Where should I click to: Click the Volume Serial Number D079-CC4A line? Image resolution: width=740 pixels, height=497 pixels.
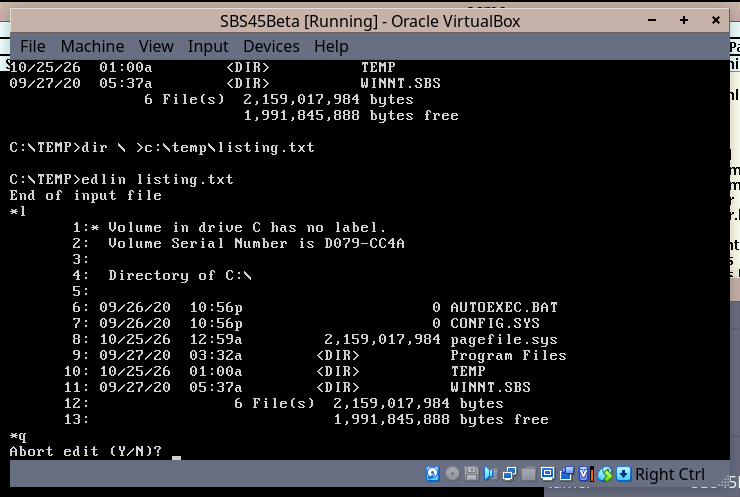pos(256,244)
